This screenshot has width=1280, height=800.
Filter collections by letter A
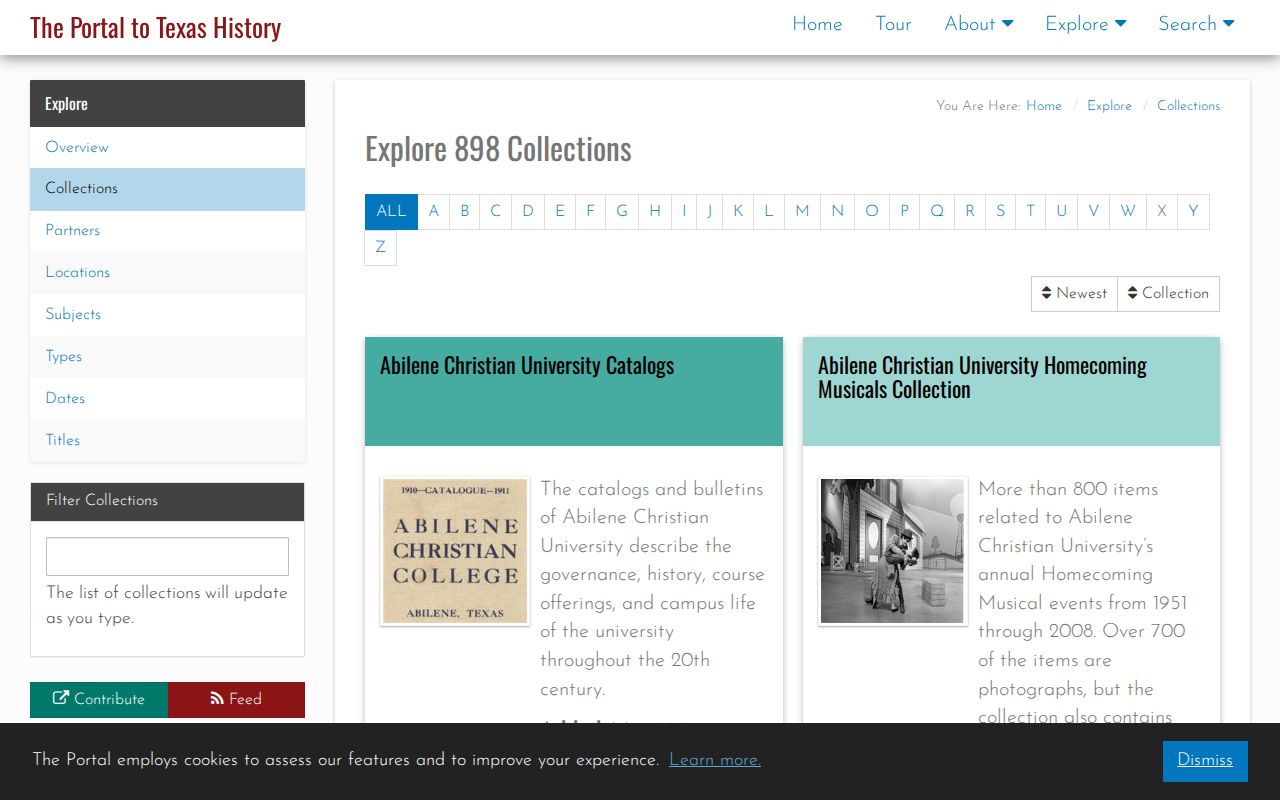click(x=433, y=212)
